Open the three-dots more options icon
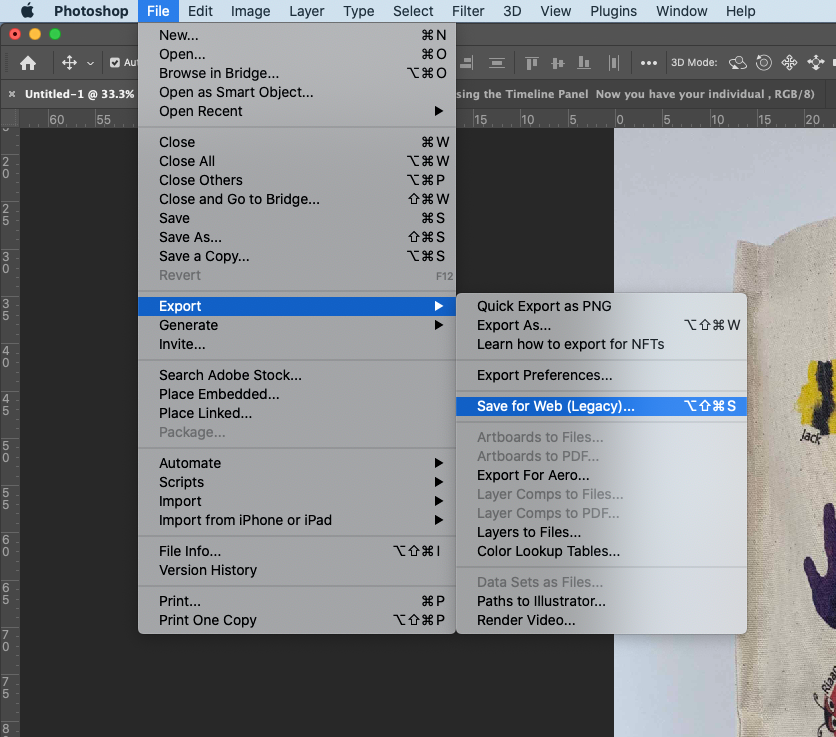Image resolution: width=836 pixels, height=737 pixels. tap(649, 63)
